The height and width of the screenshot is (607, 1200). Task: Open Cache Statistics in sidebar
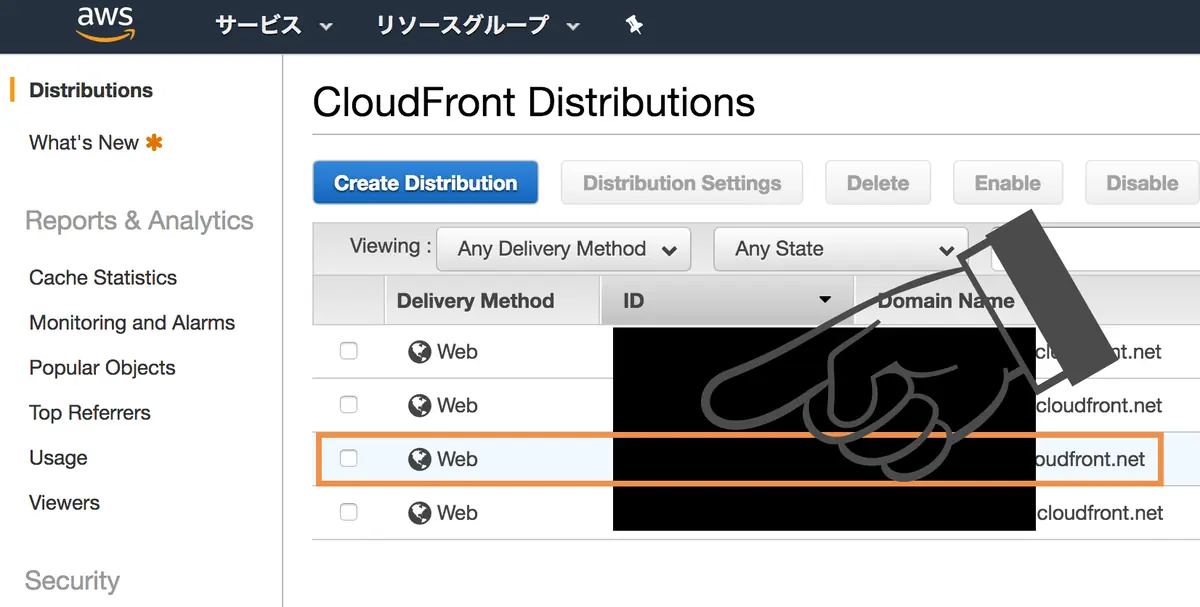(103, 278)
